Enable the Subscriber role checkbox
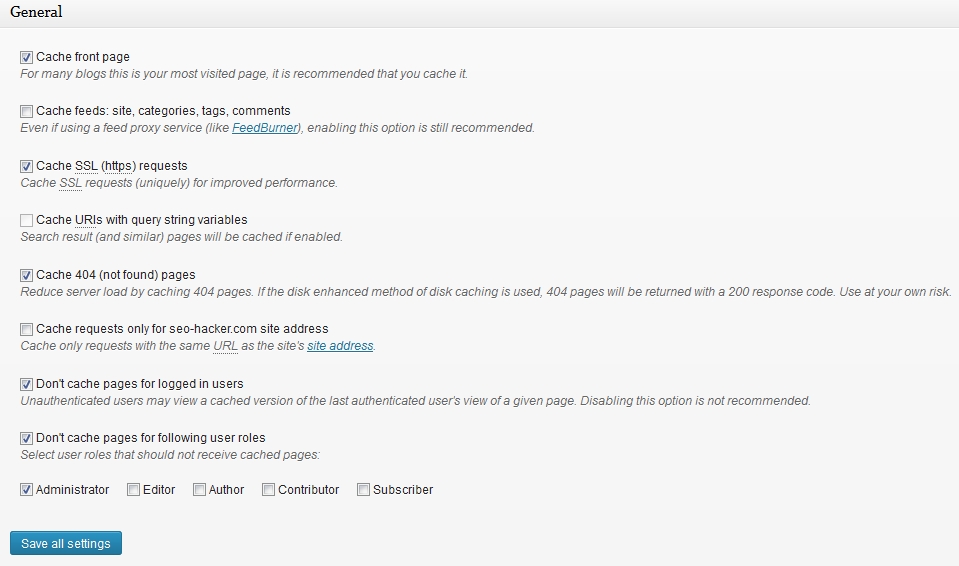Screen dimensions: 959x566 coord(363,490)
